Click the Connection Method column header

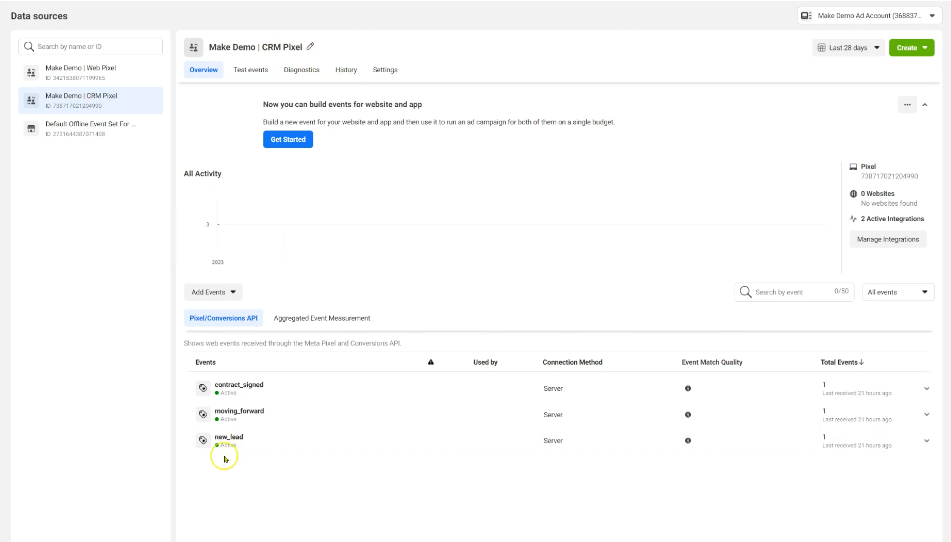click(x=573, y=363)
